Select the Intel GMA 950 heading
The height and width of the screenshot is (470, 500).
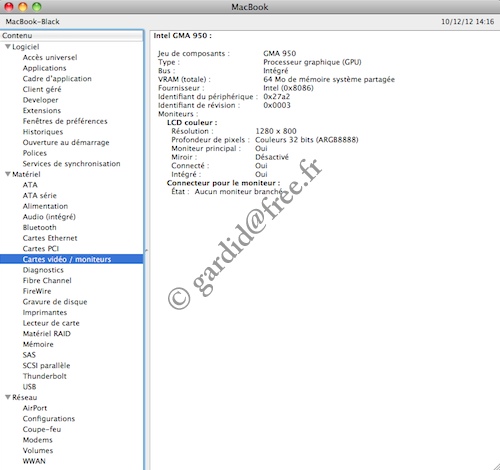pyautogui.click(x=182, y=36)
